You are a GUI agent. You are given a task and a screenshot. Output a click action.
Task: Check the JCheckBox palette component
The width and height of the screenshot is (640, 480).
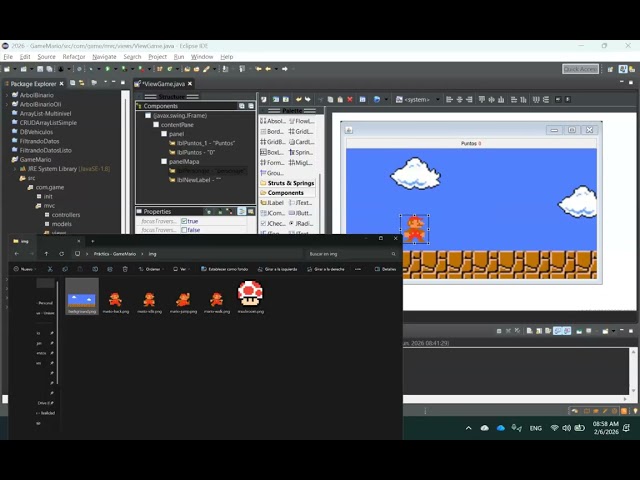pos(272,224)
